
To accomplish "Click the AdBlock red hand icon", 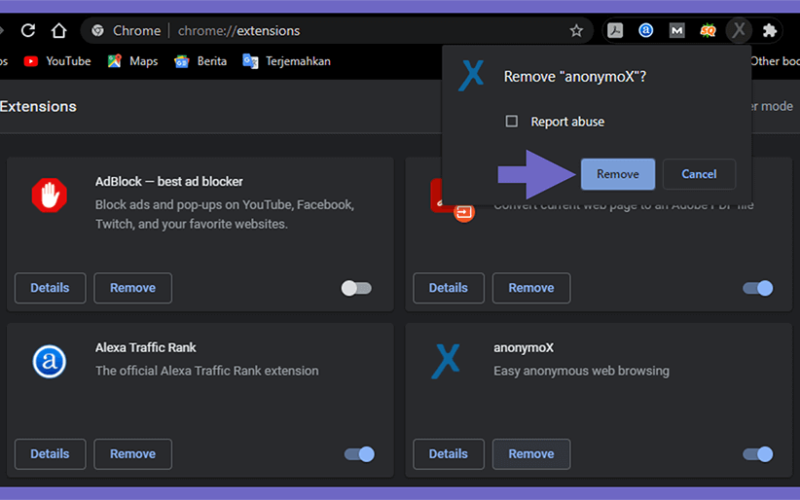I will pyautogui.click(x=49, y=195).
